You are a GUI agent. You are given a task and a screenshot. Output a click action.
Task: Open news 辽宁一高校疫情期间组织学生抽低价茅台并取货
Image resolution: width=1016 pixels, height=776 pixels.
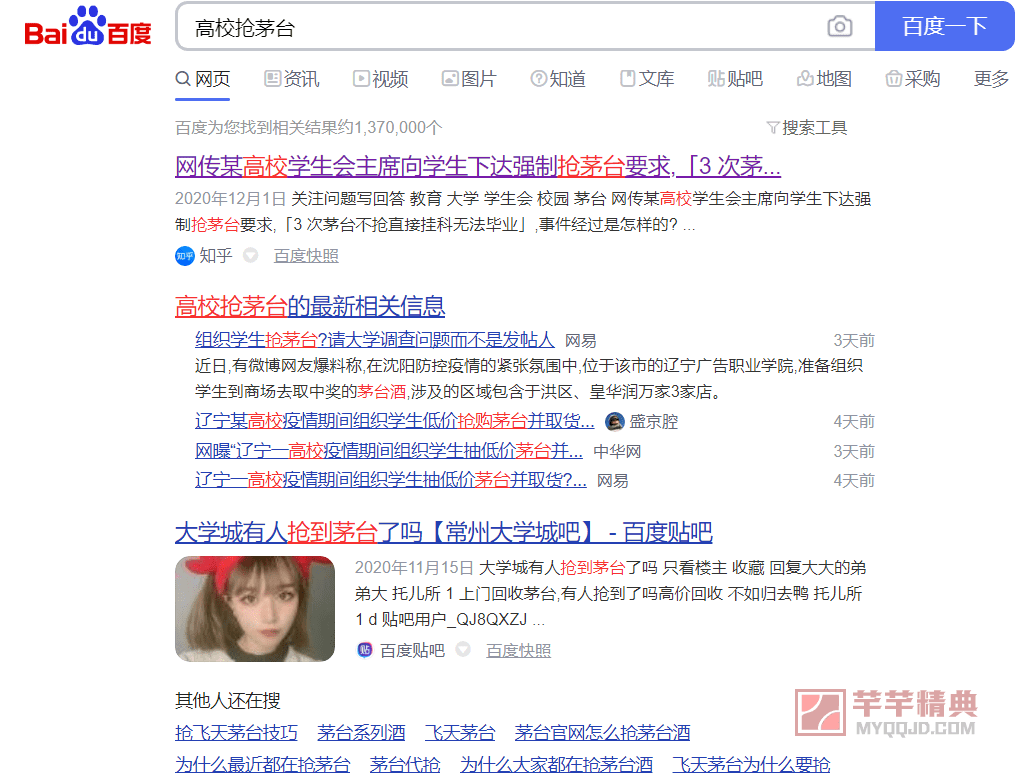[391, 480]
